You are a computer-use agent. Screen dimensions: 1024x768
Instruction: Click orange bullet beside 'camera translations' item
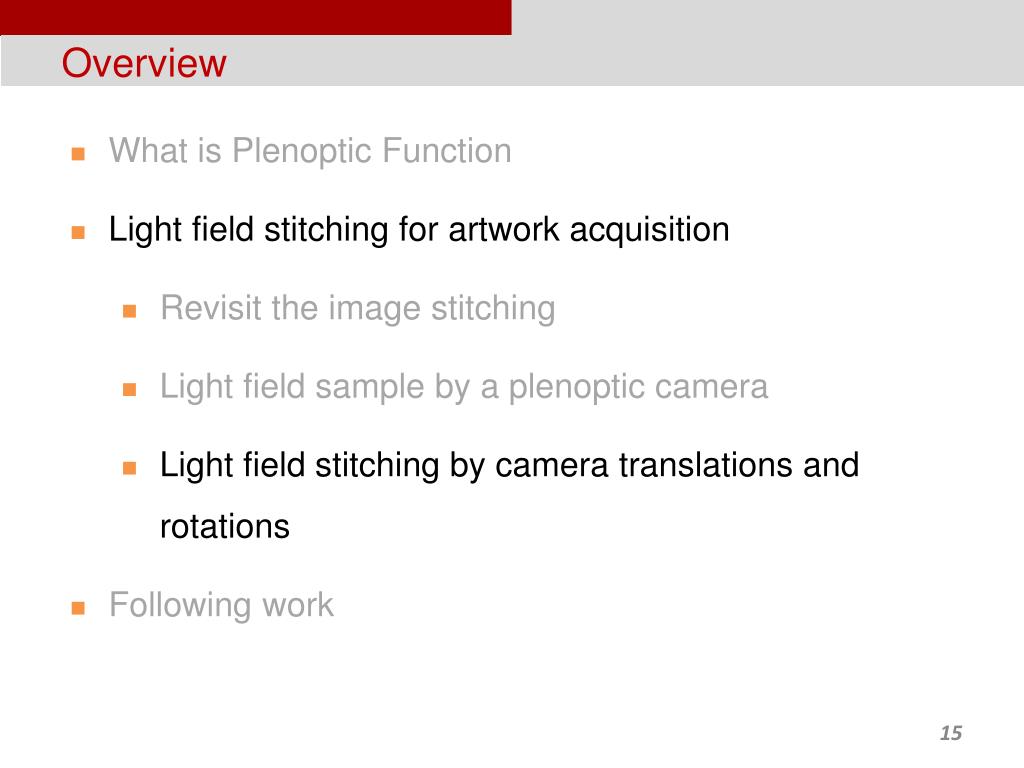(129, 468)
